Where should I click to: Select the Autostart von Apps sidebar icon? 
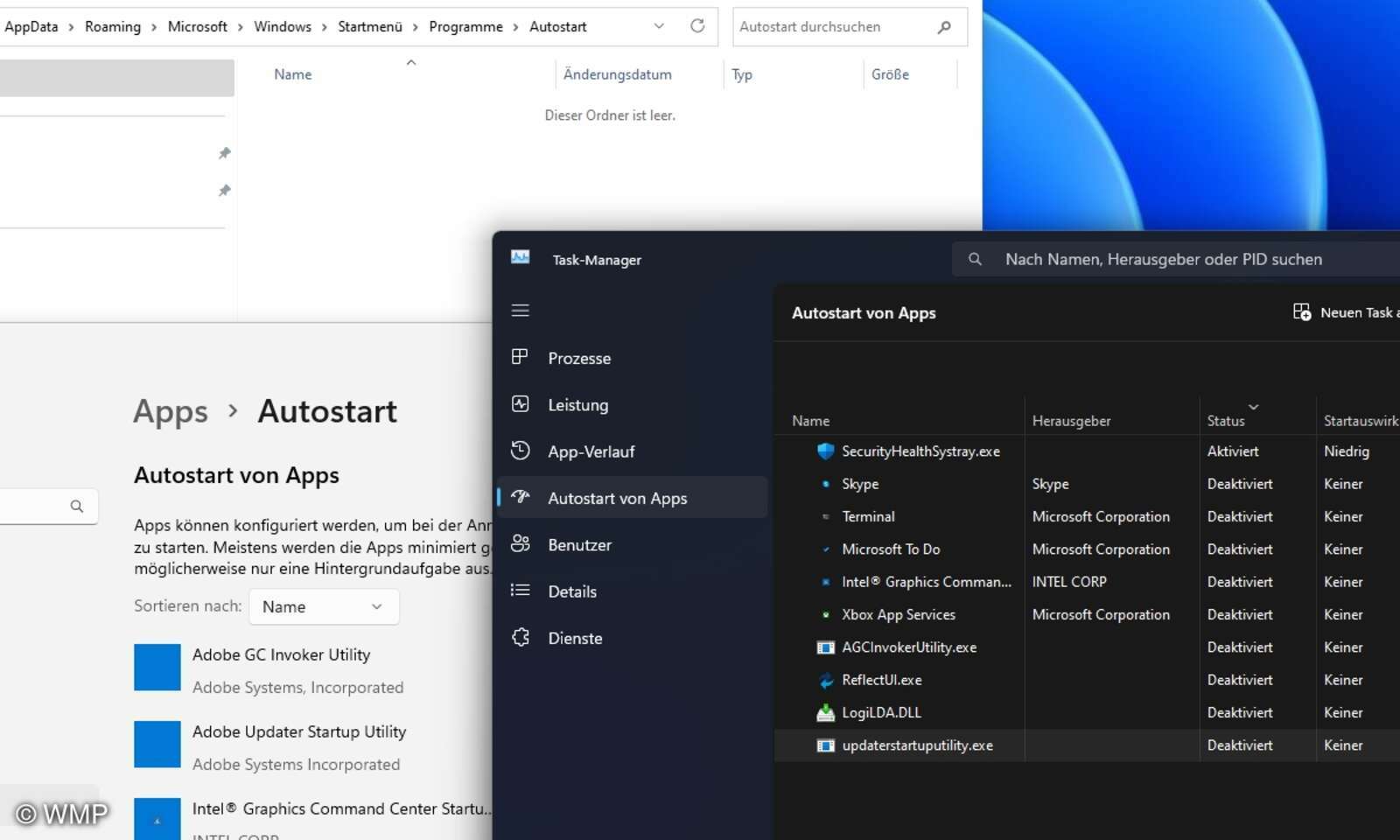point(520,497)
